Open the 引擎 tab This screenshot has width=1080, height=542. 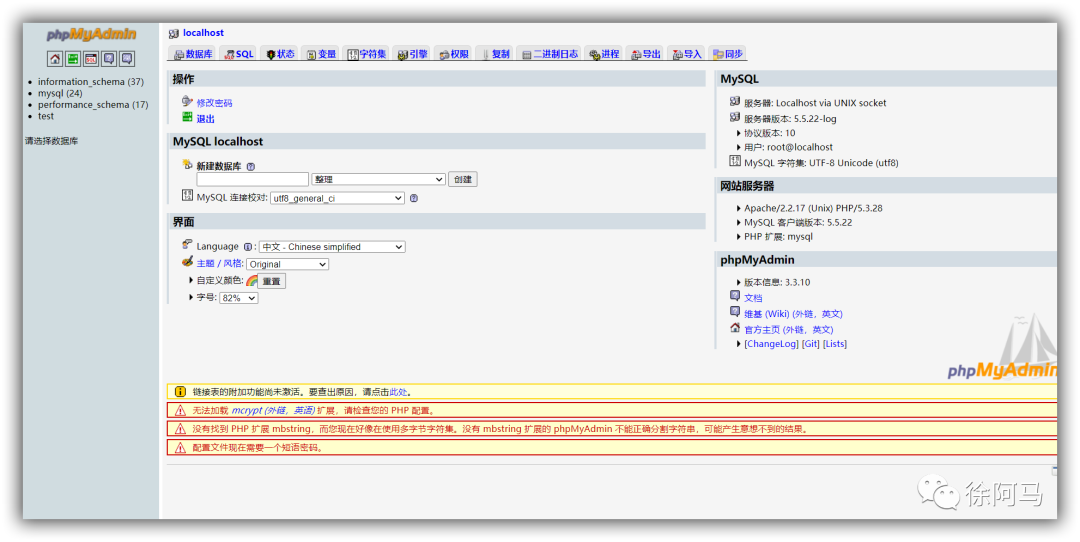coord(413,54)
